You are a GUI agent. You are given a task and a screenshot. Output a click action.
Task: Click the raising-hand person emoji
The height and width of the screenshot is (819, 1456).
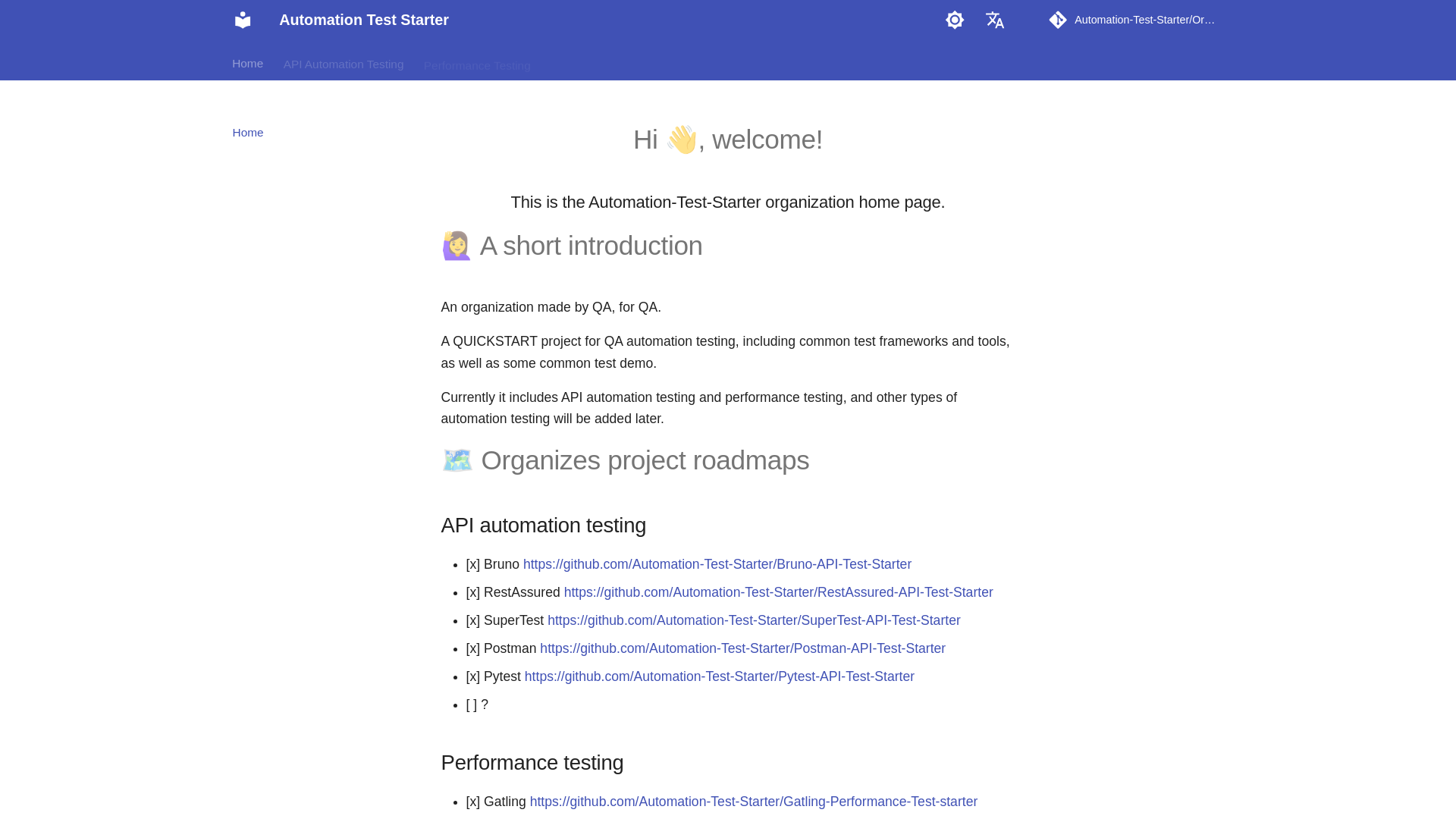[457, 246]
